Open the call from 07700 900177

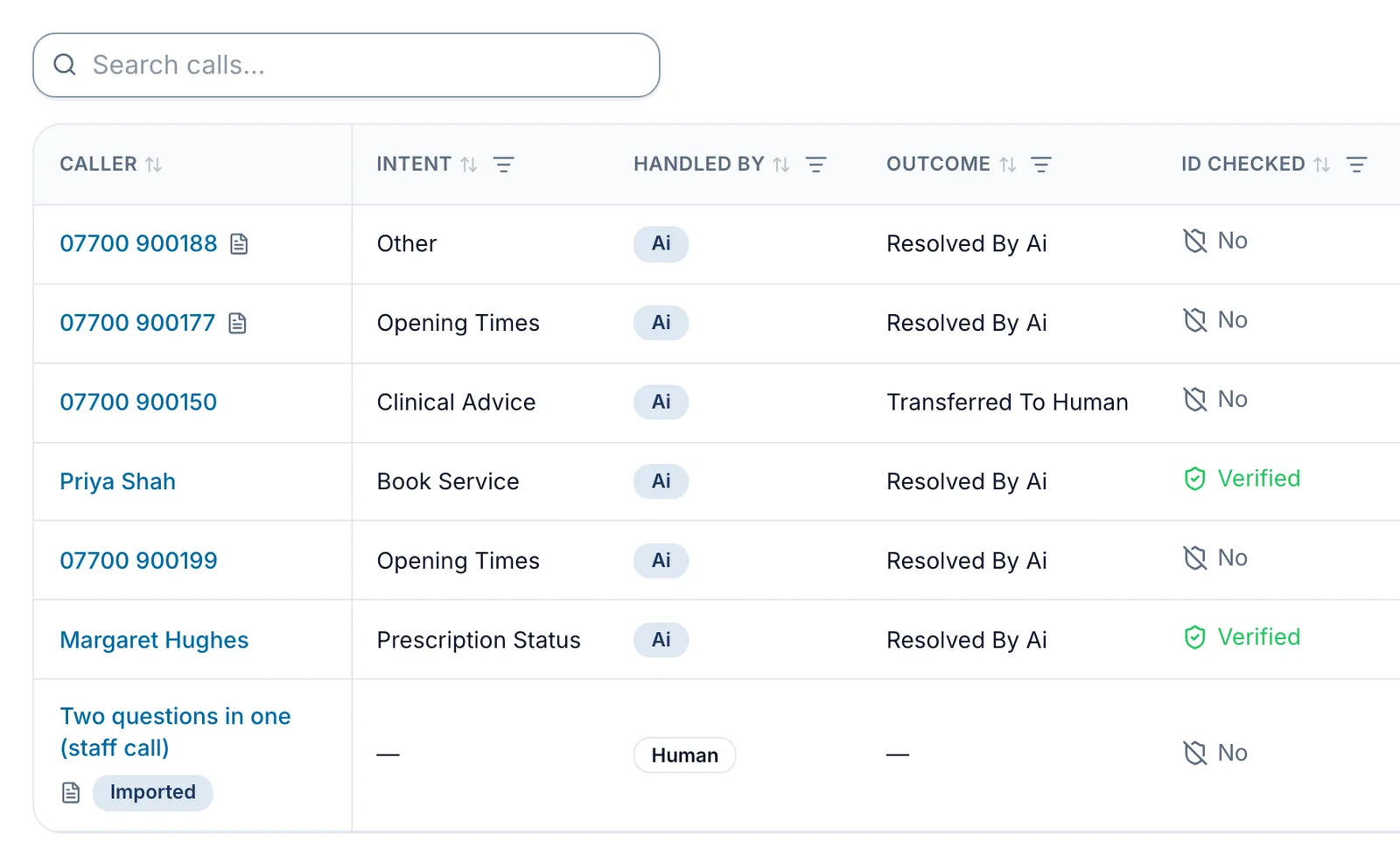point(137,323)
